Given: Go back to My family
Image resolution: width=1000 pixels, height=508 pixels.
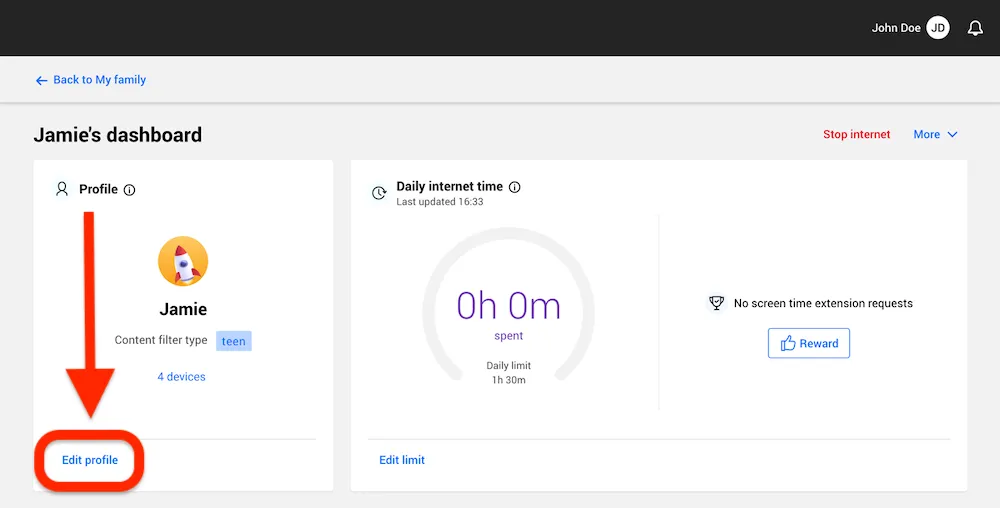Looking at the screenshot, I should [91, 80].
